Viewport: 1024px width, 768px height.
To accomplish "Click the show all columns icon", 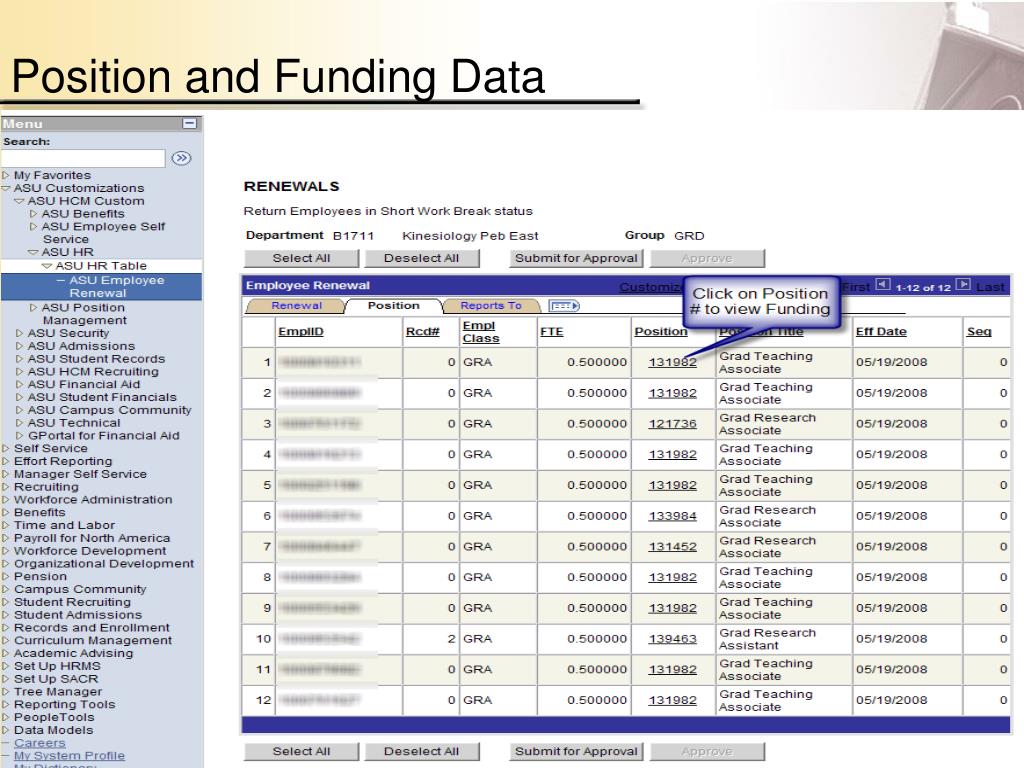I will pyautogui.click(x=564, y=306).
